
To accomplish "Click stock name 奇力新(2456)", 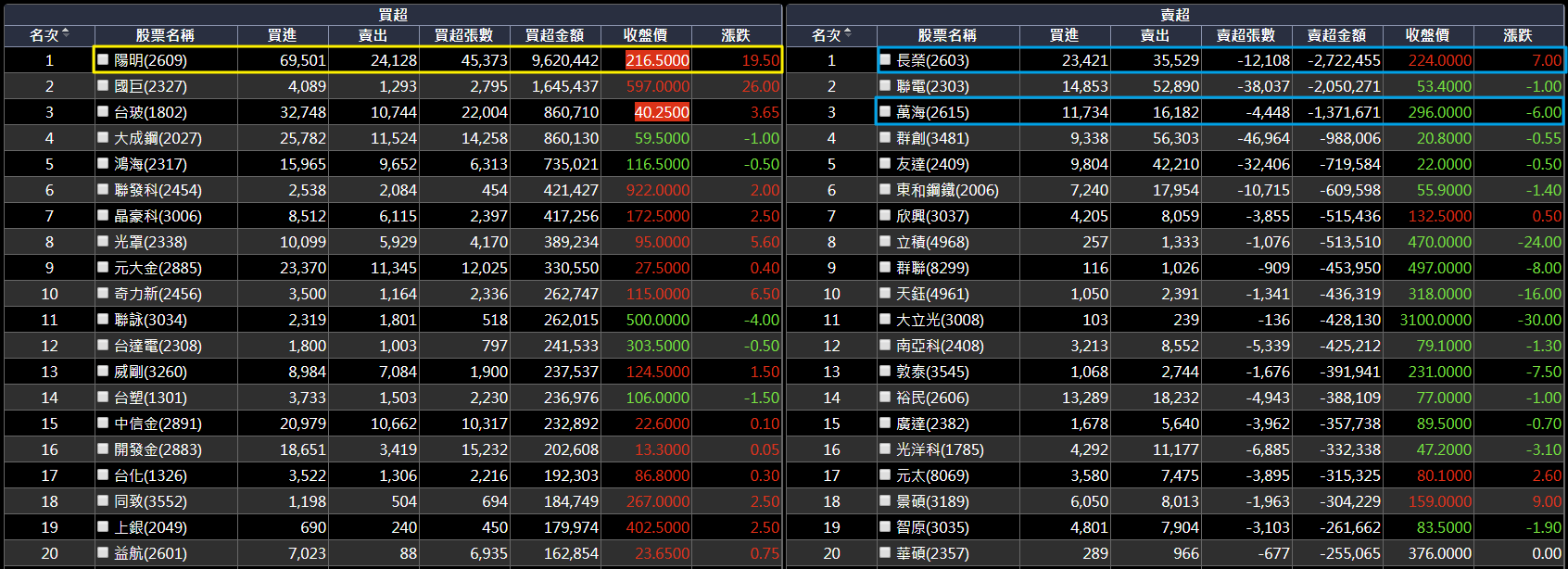I will pyautogui.click(x=158, y=294).
